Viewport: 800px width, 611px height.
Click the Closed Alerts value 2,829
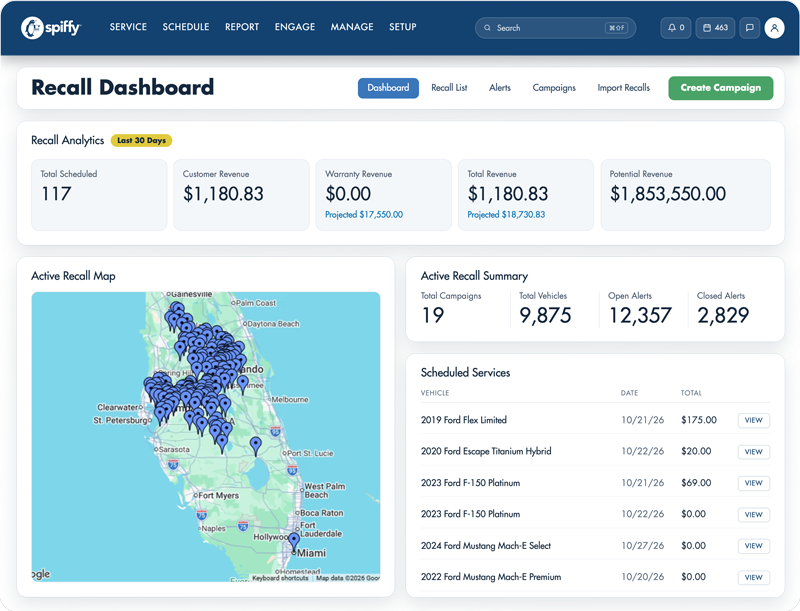click(723, 315)
